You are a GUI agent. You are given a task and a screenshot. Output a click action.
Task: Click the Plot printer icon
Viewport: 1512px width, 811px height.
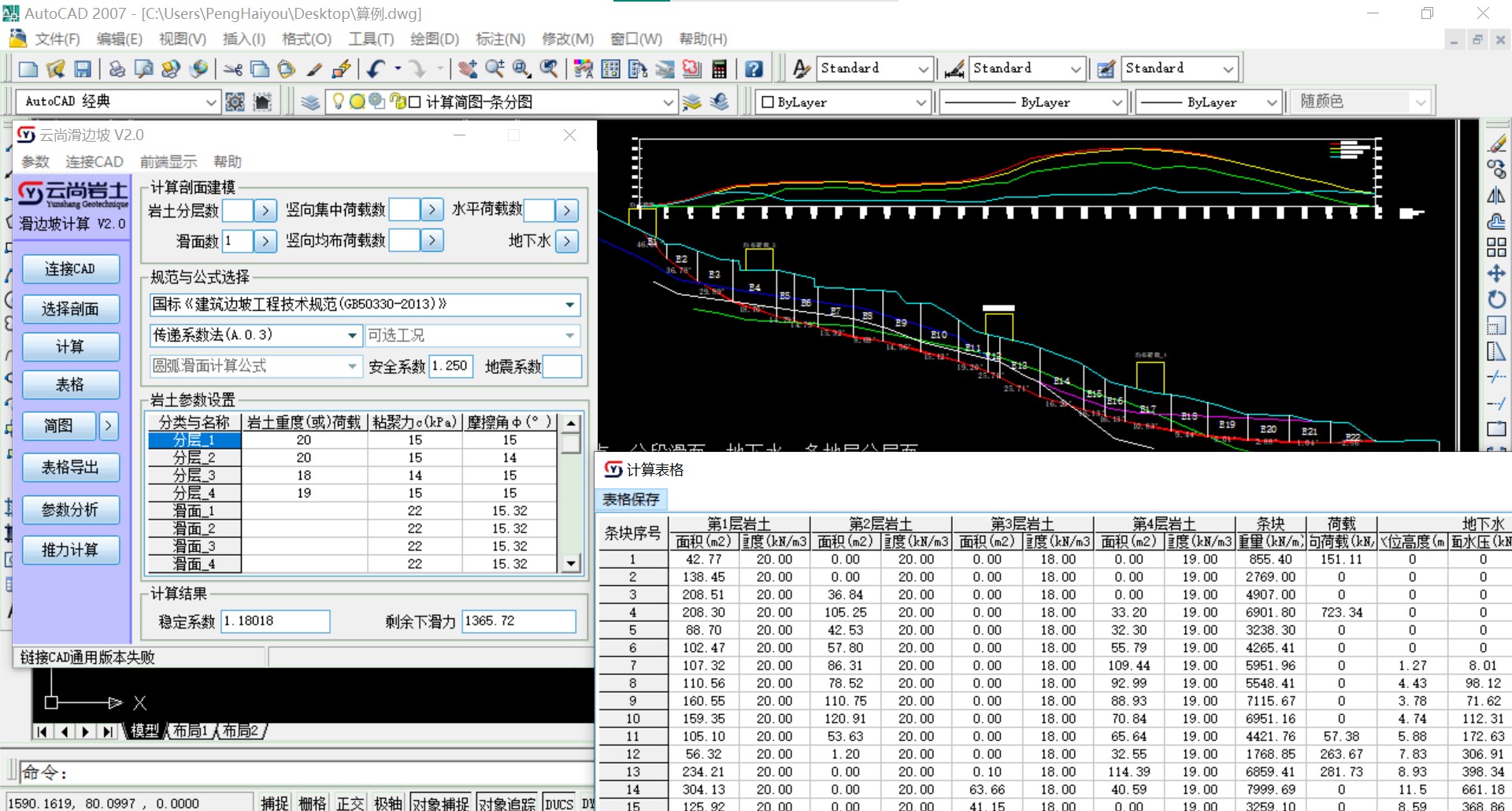(117, 69)
